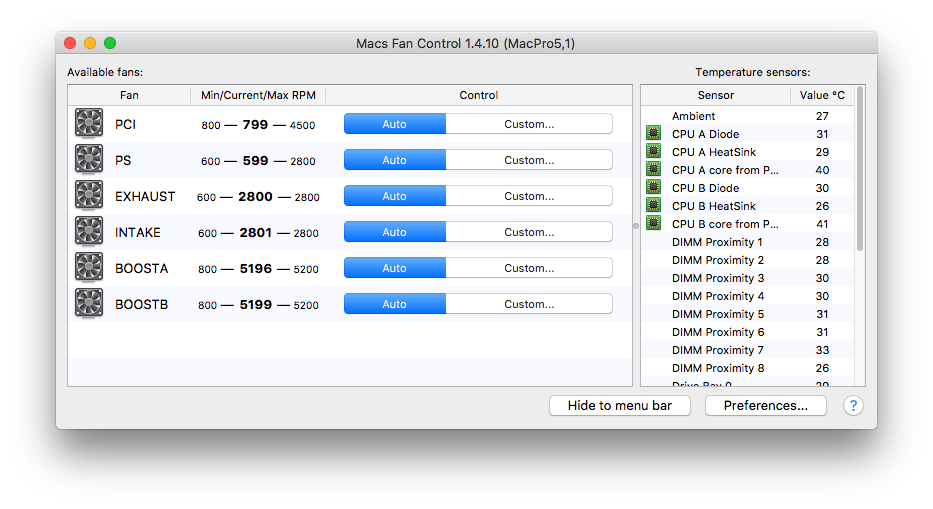This screenshot has height=509, width=933.
Task: Click the PS fan icon
Action: [x=89, y=160]
